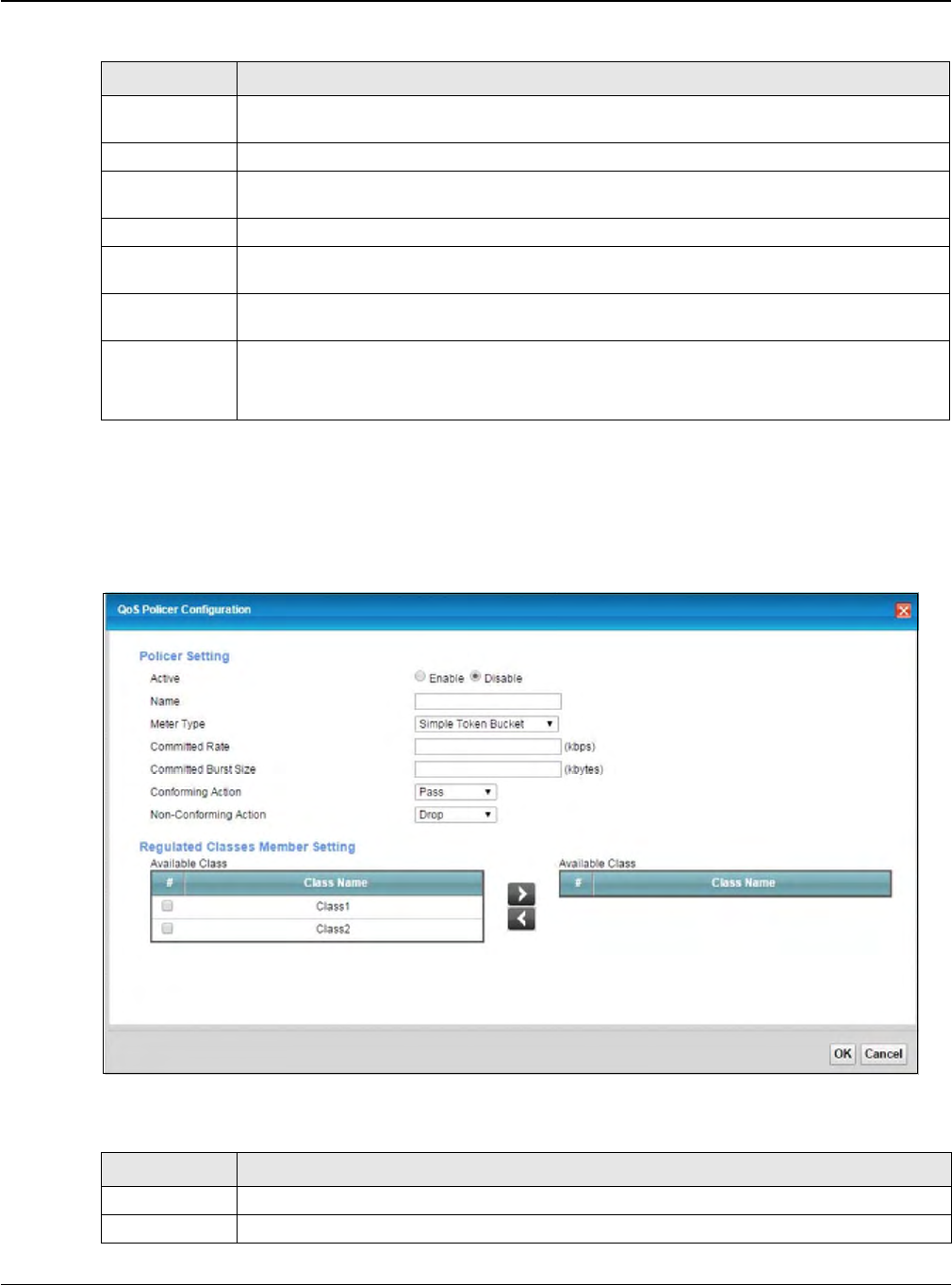Open the Meter Type dropdown
This screenshot has width=952, height=1285.
click(x=487, y=724)
